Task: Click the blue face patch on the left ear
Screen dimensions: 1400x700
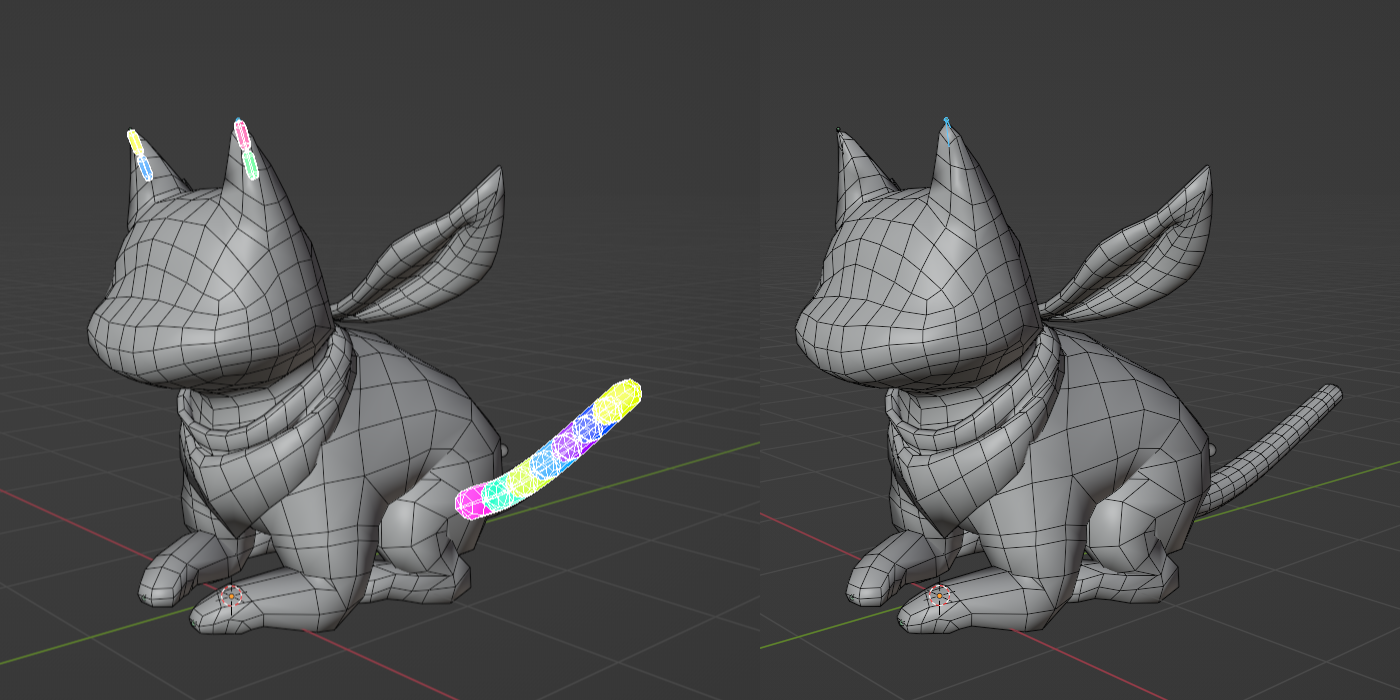Action: click(146, 165)
